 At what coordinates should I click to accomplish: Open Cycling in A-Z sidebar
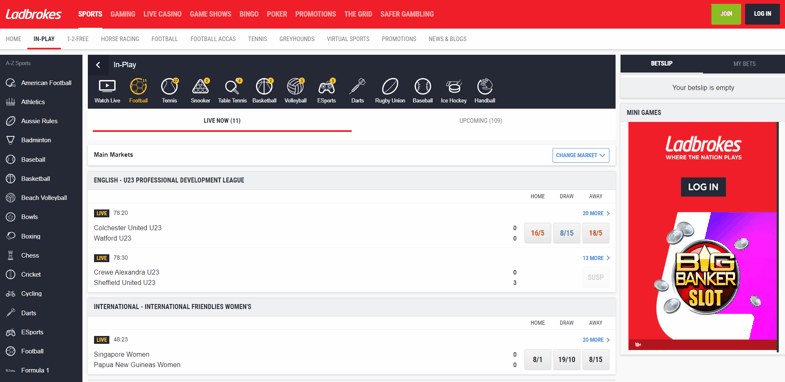(41, 294)
